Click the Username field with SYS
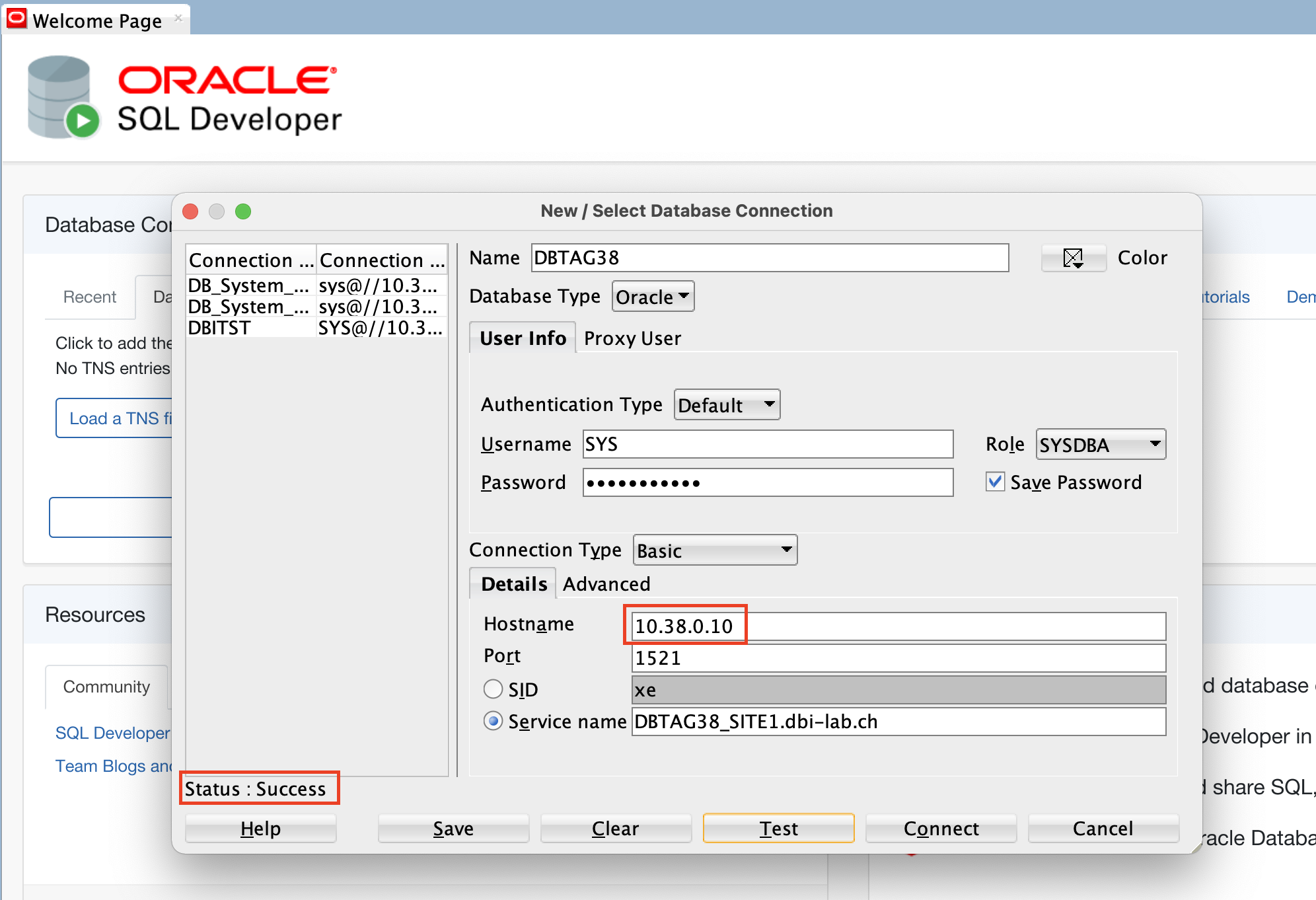The width and height of the screenshot is (1316, 900). tap(768, 444)
